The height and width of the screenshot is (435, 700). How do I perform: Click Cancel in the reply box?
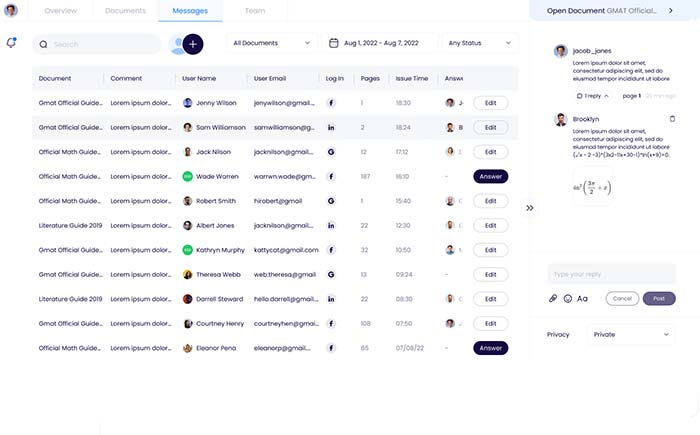621,298
